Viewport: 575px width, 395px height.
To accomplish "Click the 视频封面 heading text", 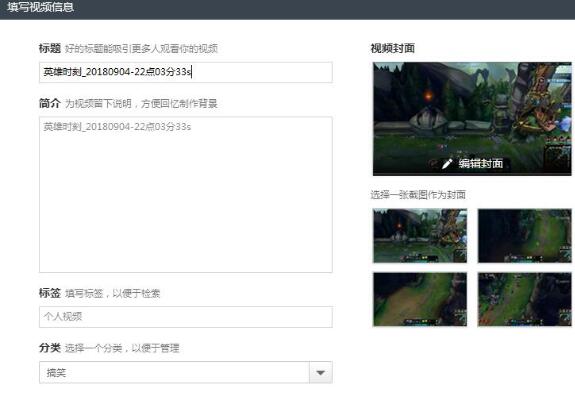I will click(x=392, y=48).
